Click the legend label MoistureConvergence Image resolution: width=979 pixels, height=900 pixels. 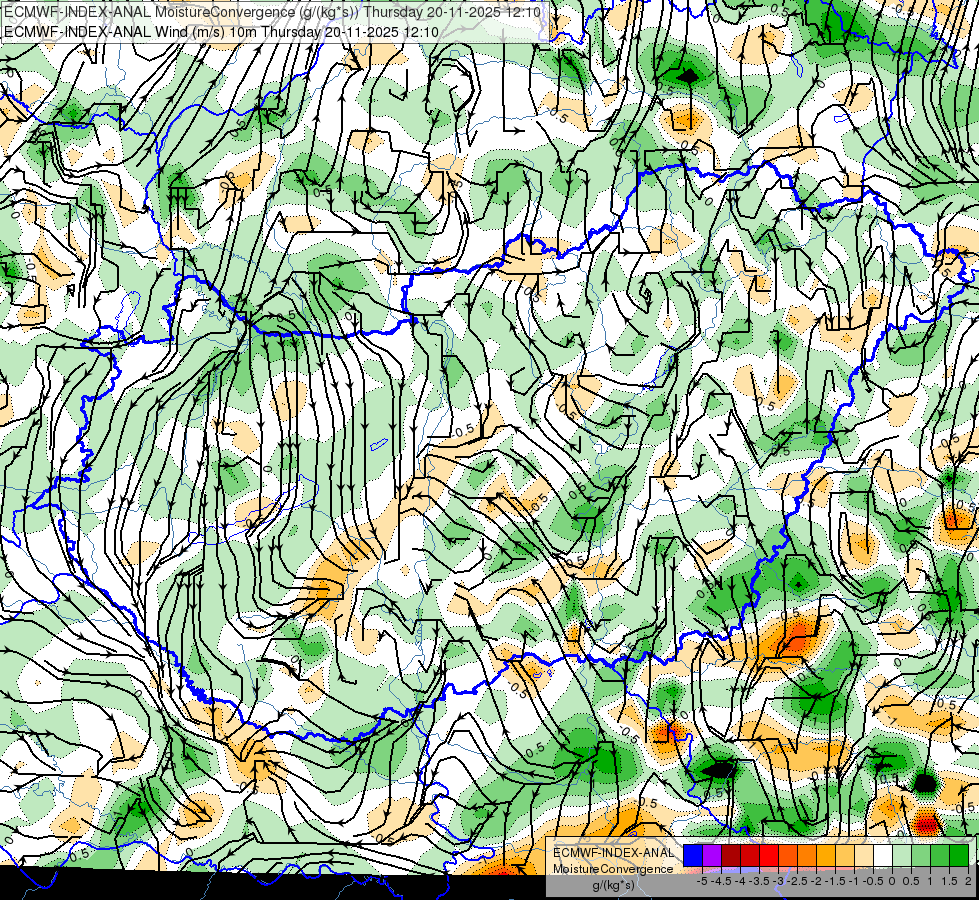[613, 869]
